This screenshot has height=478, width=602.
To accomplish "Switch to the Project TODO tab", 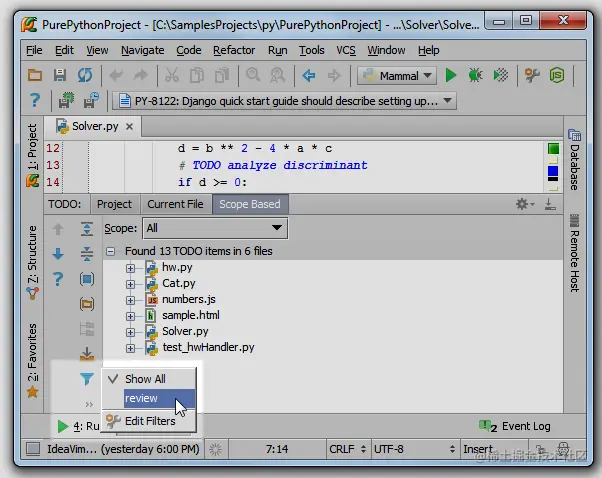I will point(114,204).
